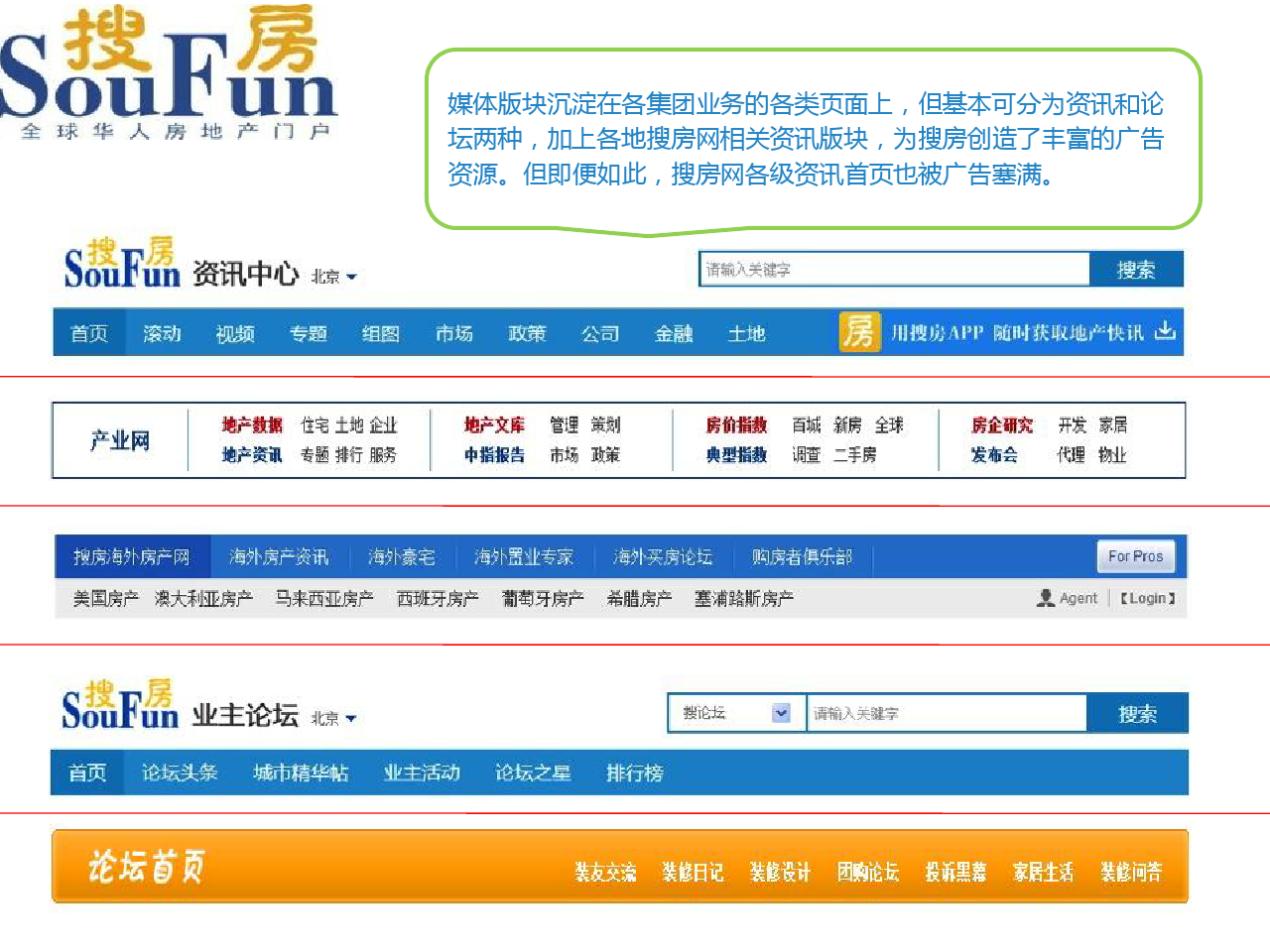Open the Login link
The height and width of the screenshot is (952, 1270).
click(x=1148, y=598)
